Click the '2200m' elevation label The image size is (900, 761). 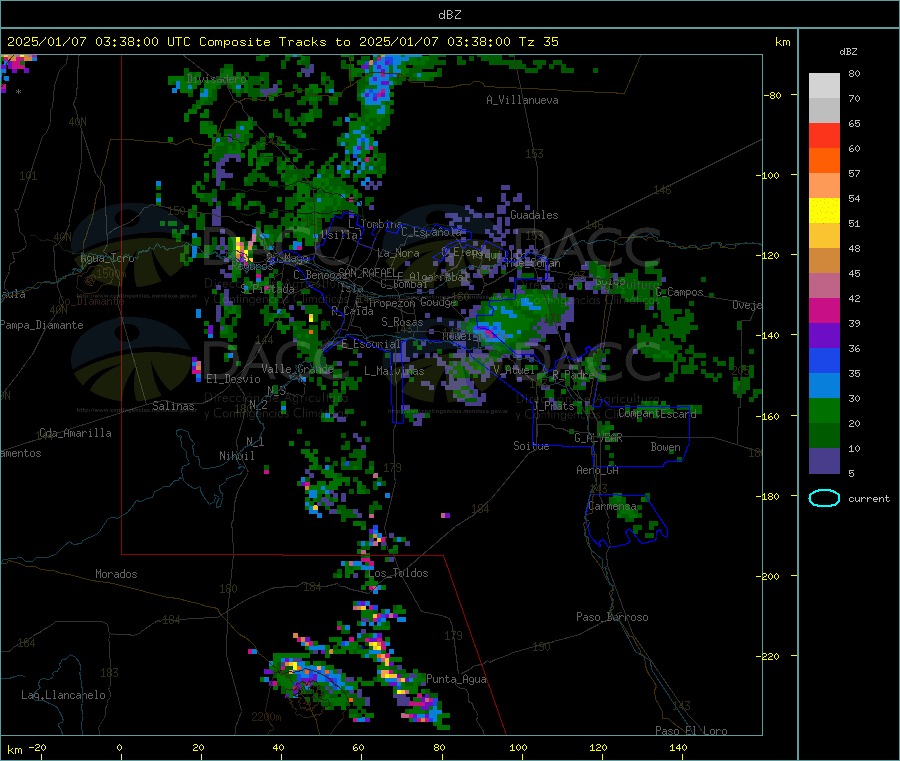click(x=266, y=716)
